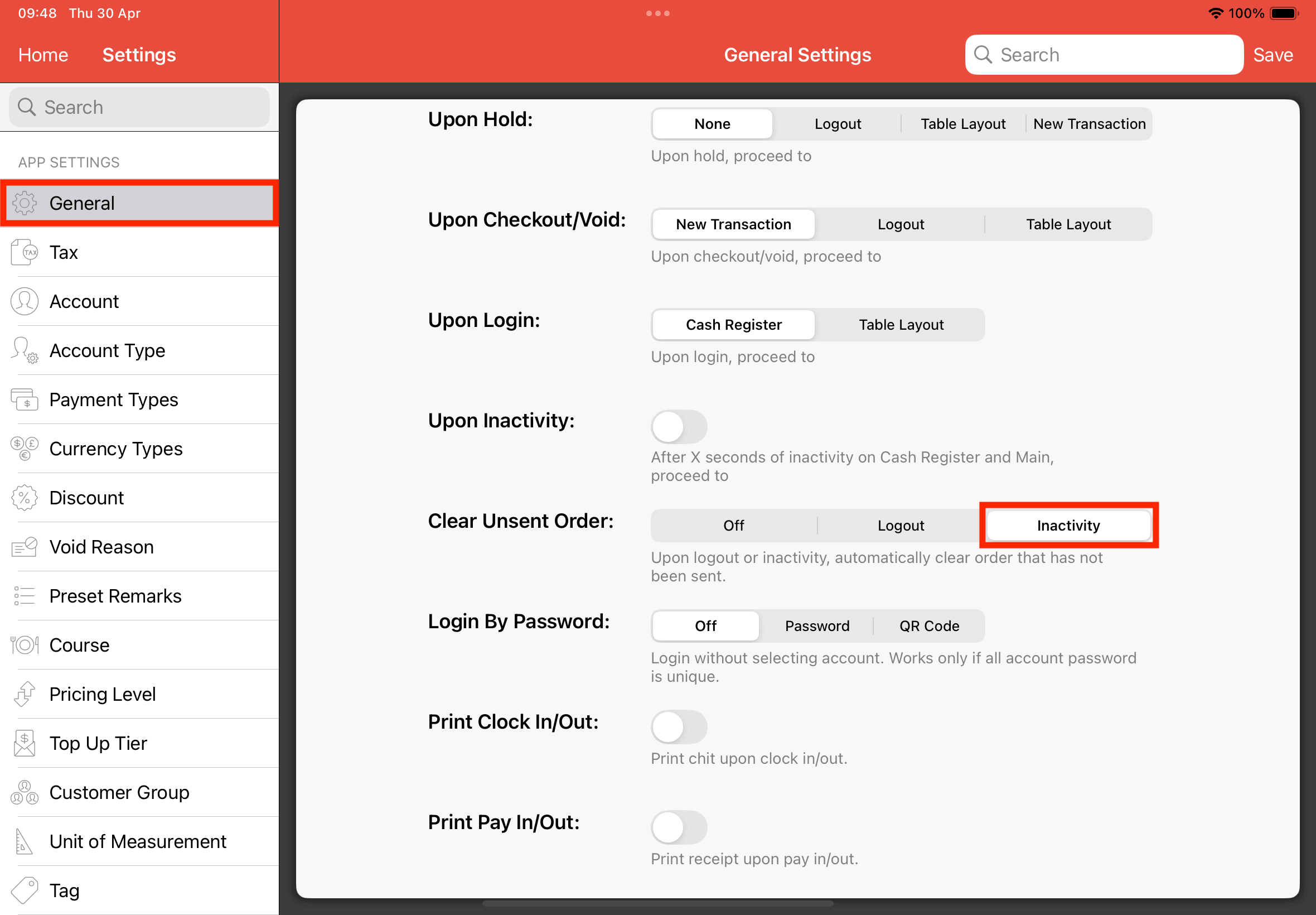
Task: Click the Payment Types cards icon
Action: tap(25, 399)
